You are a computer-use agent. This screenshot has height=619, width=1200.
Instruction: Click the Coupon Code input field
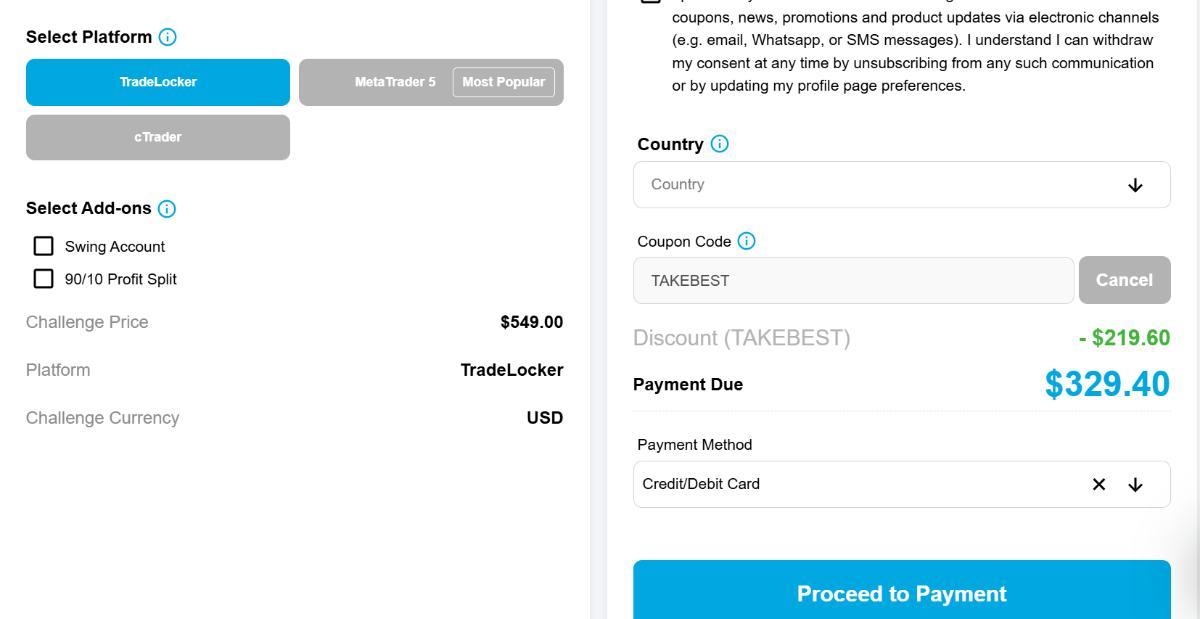tap(853, 280)
